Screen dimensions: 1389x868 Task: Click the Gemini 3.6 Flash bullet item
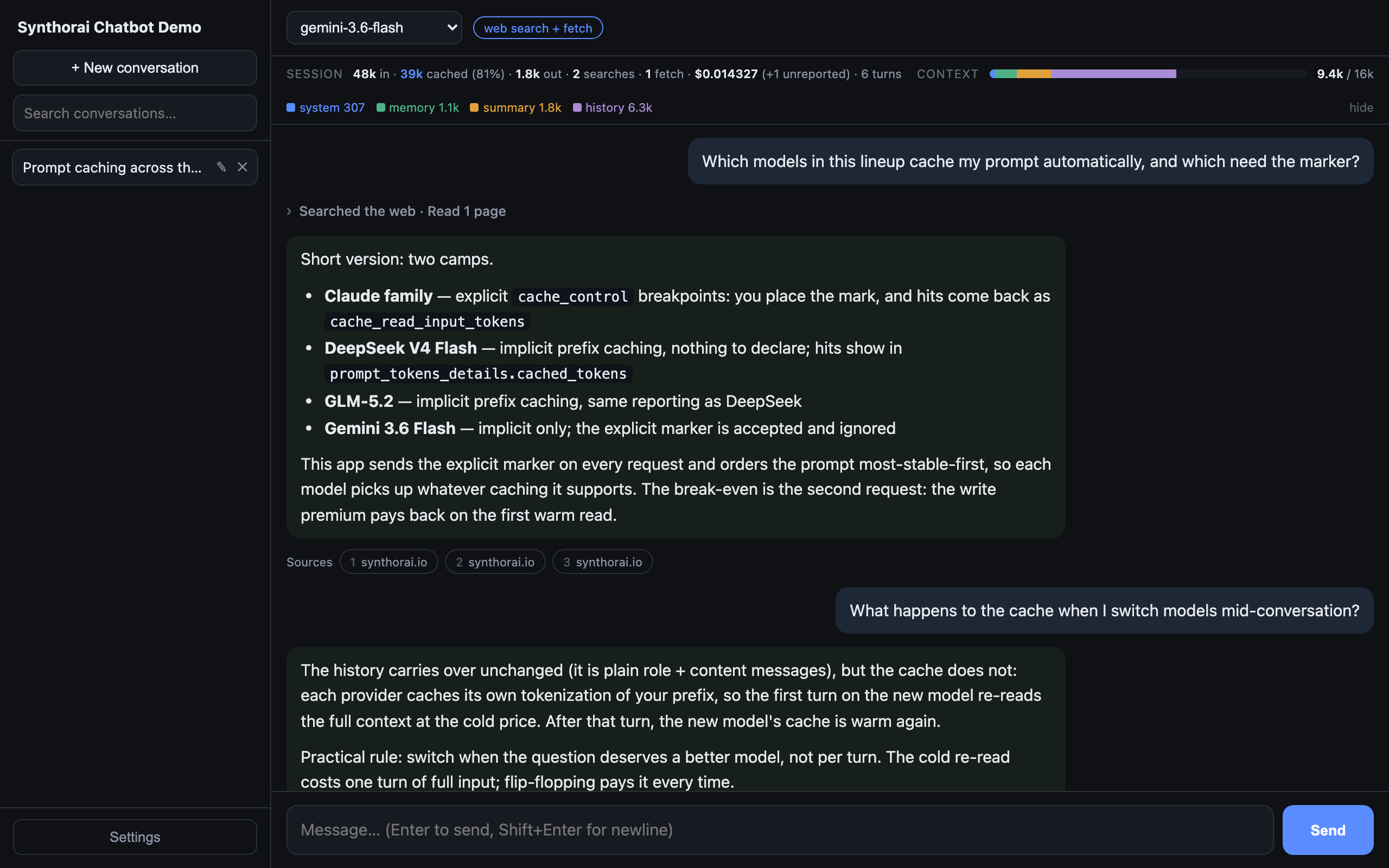pyautogui.click(x=609, y=428)
